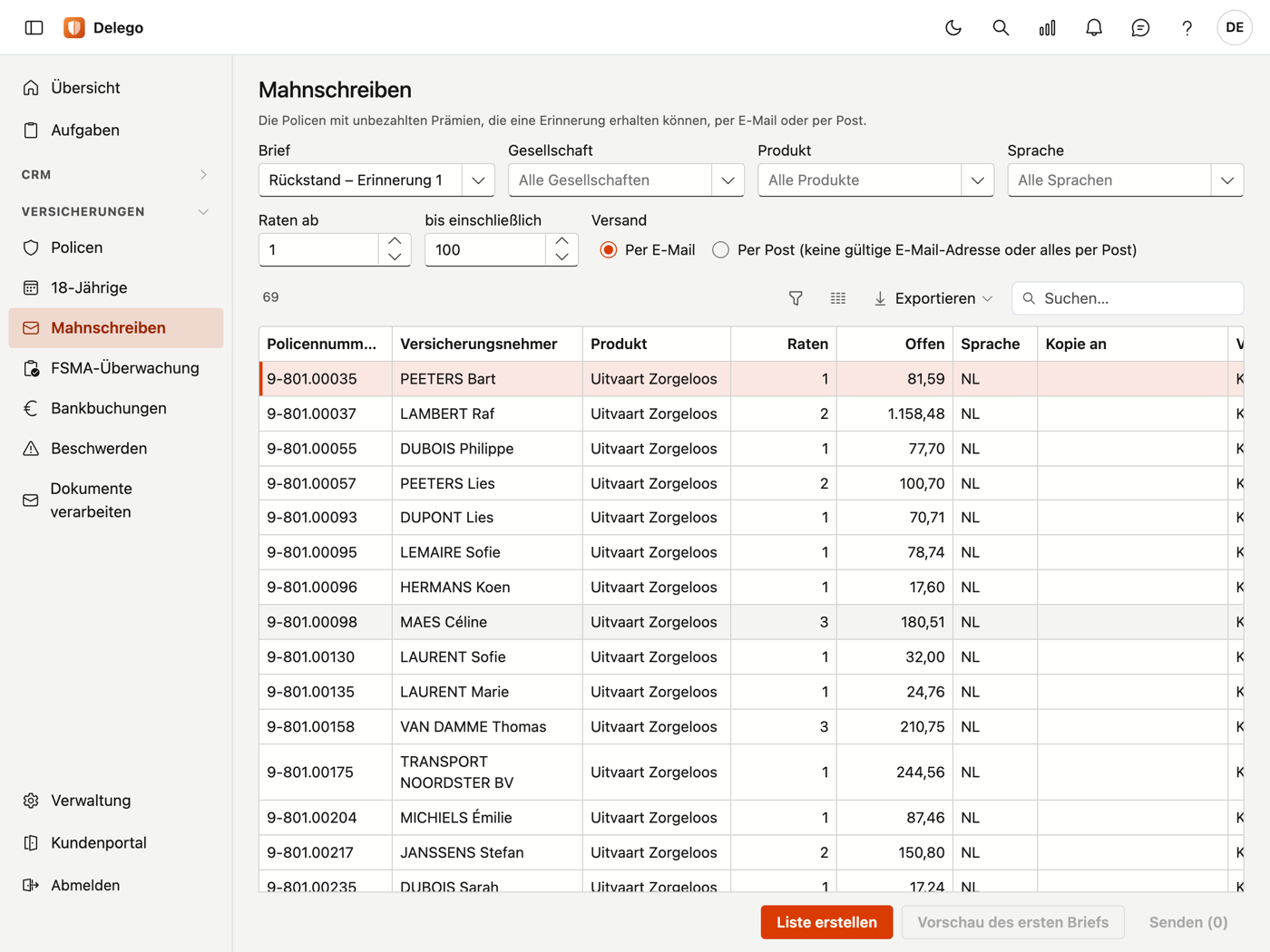The height and width of the screenshot is (952, 1270).
Task: Open Aufgaben in the sidebar
Action: 116,130
